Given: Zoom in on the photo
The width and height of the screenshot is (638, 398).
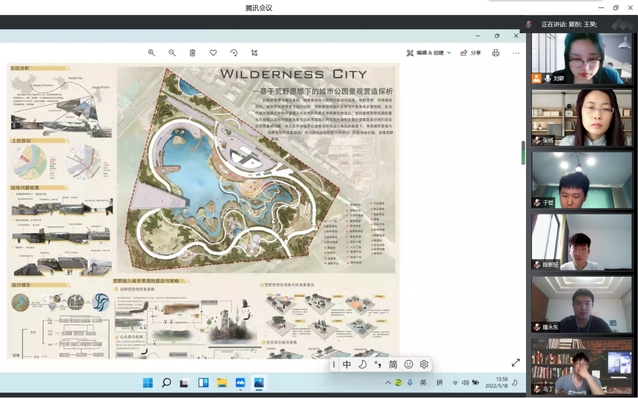Looking at the screenshot, I should pos(151,52).
